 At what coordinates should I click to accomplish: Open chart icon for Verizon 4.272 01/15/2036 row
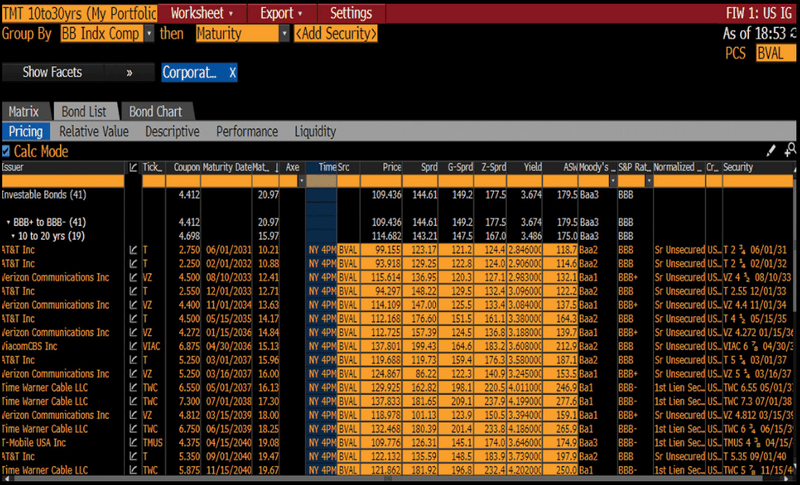coord(133,333)
